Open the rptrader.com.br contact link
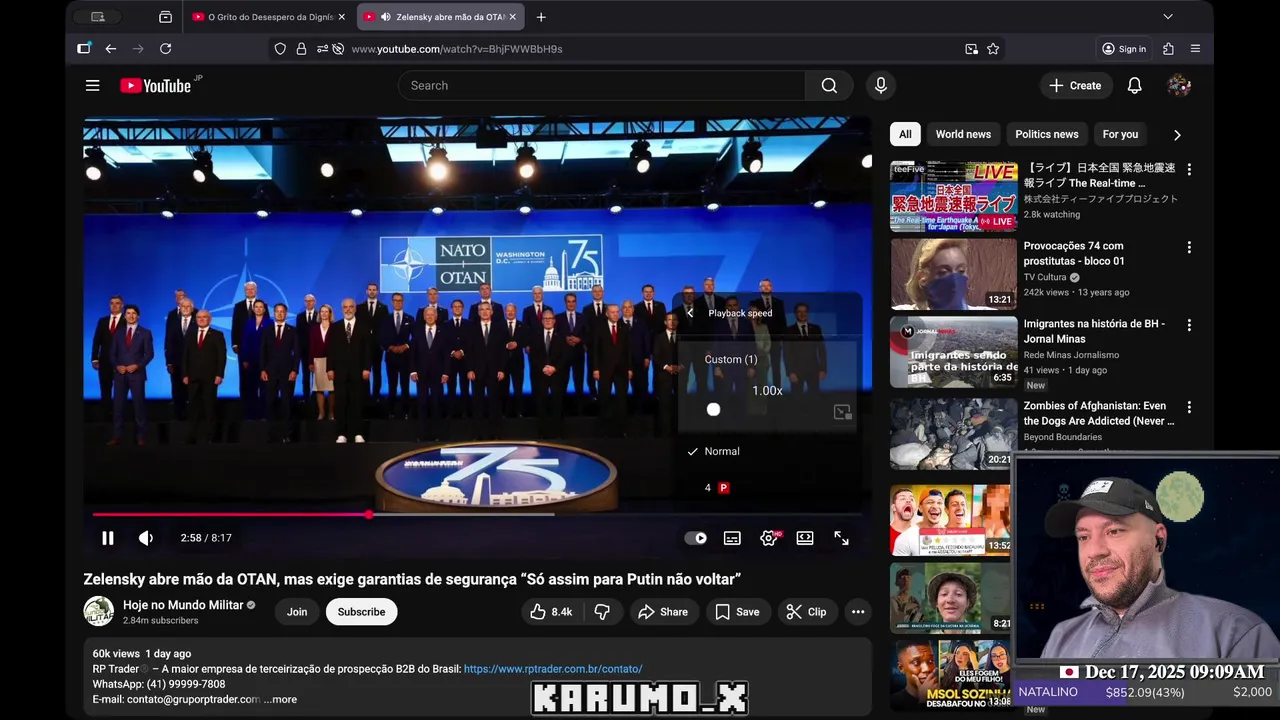 point(553,669)
